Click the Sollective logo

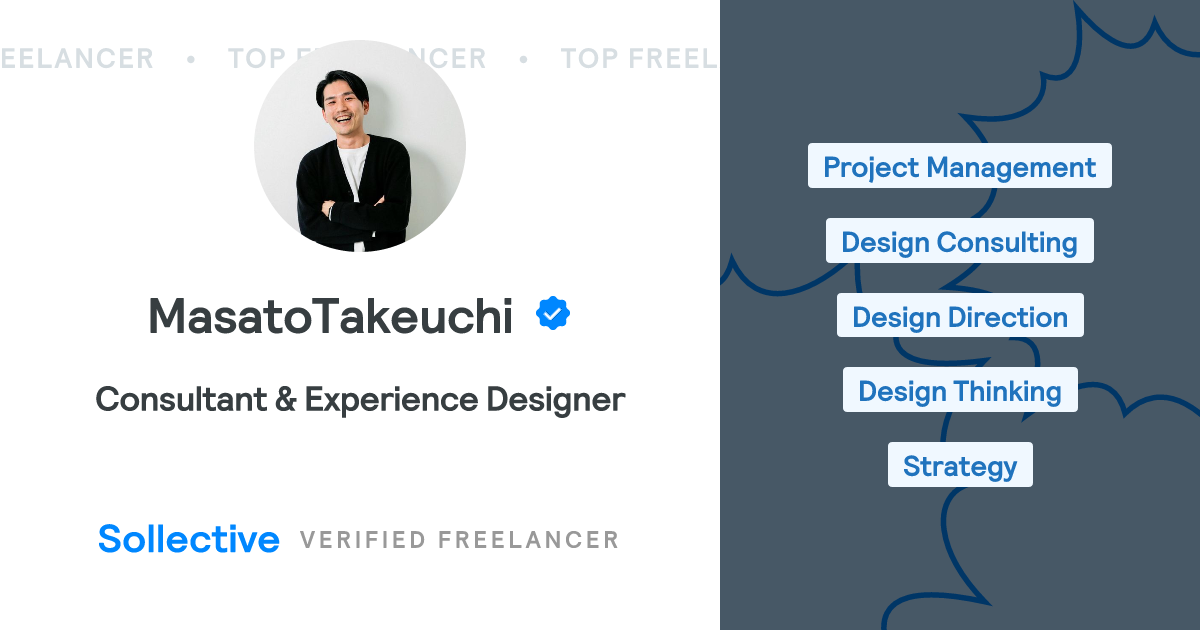(x=189, y=539)
